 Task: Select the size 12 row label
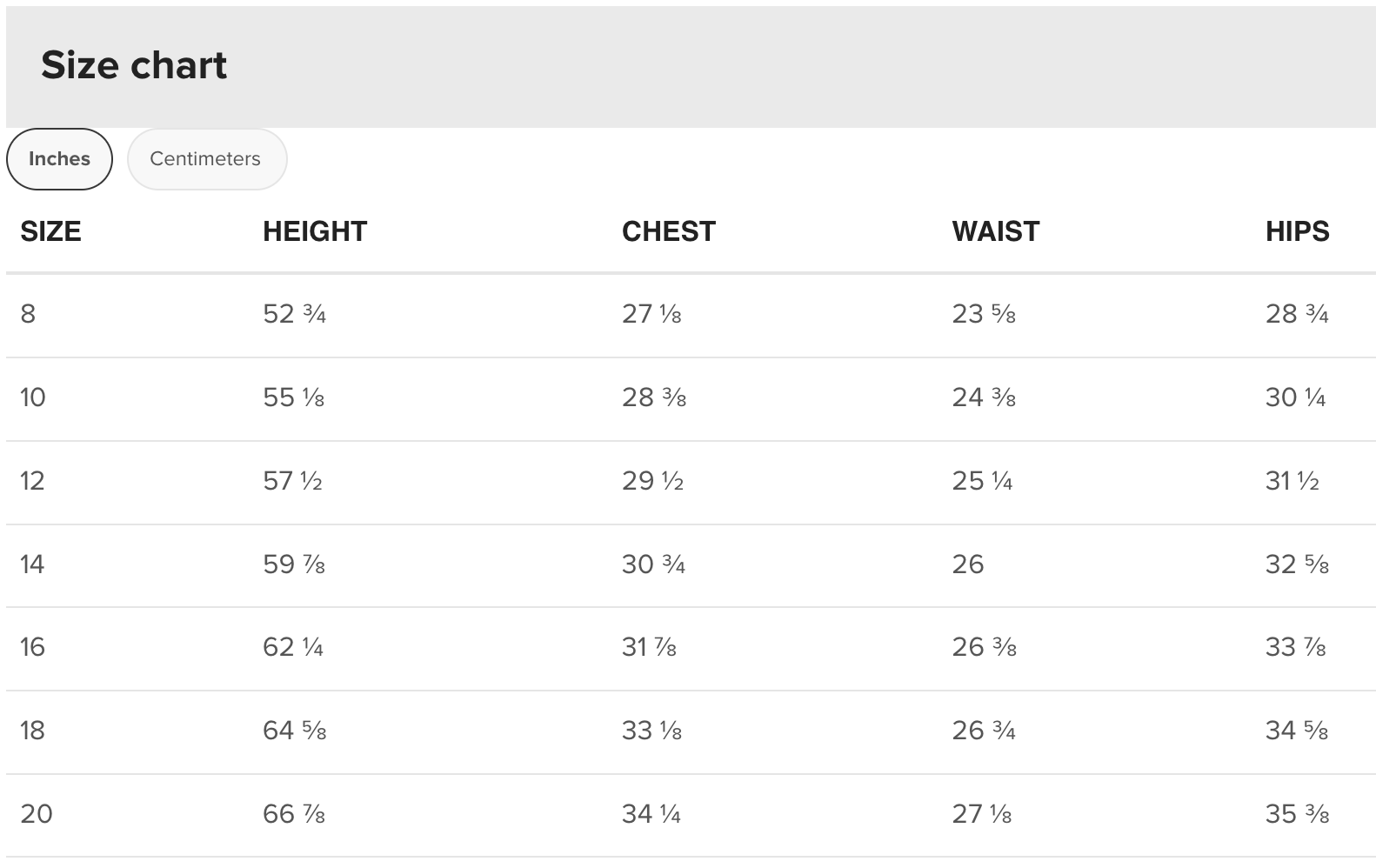tap(32, 481)
